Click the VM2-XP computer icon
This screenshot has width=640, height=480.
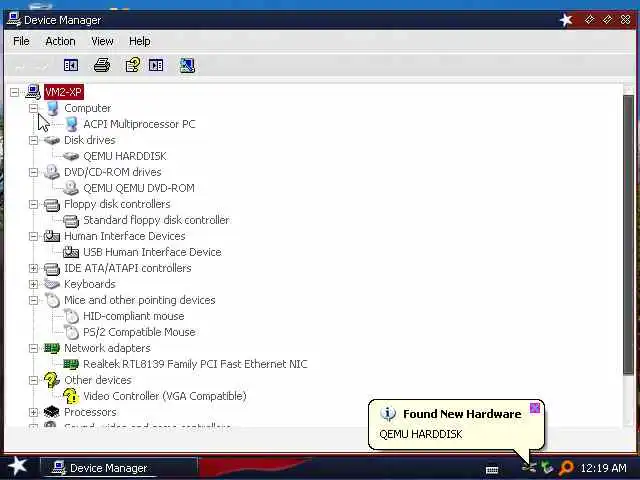pos(33,92)
